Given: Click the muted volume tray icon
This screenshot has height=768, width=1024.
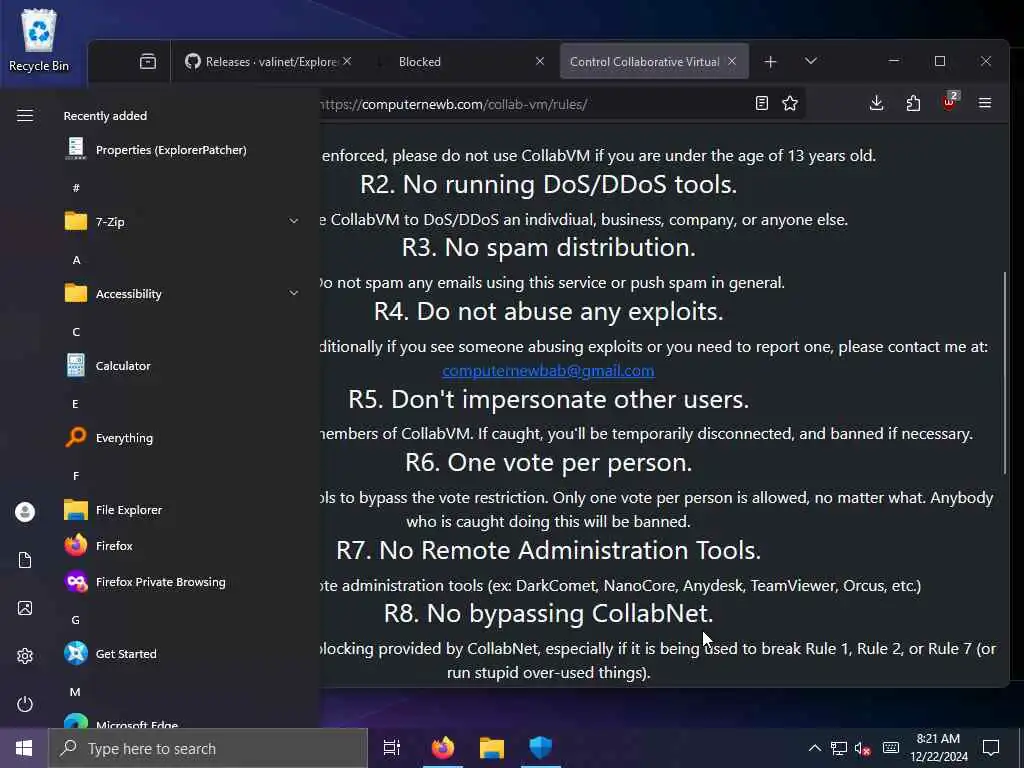Looking at the screenshot, I should 863,748.
